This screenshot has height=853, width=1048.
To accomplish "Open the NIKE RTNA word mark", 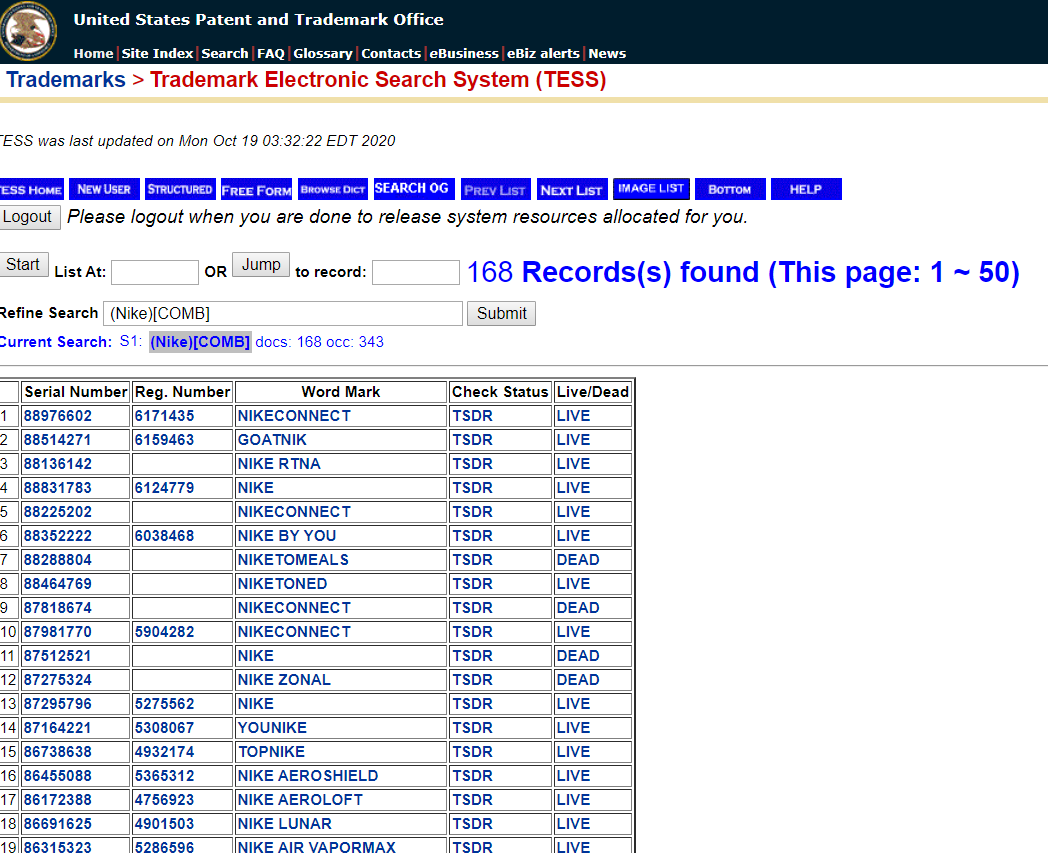I will (x=279, y=464).
